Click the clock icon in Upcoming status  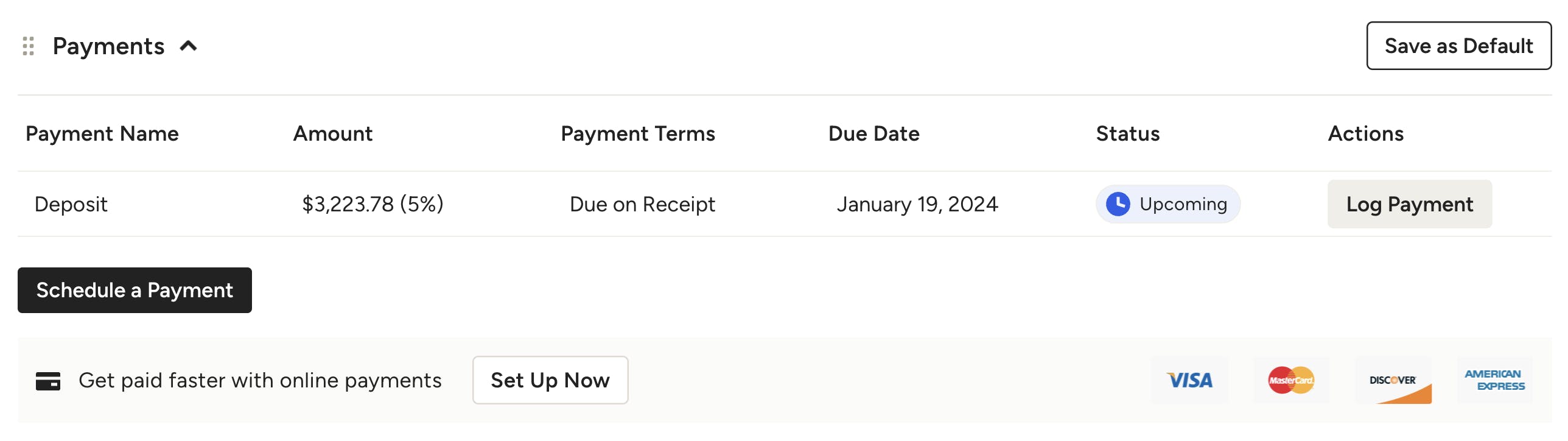point(1118,204)
